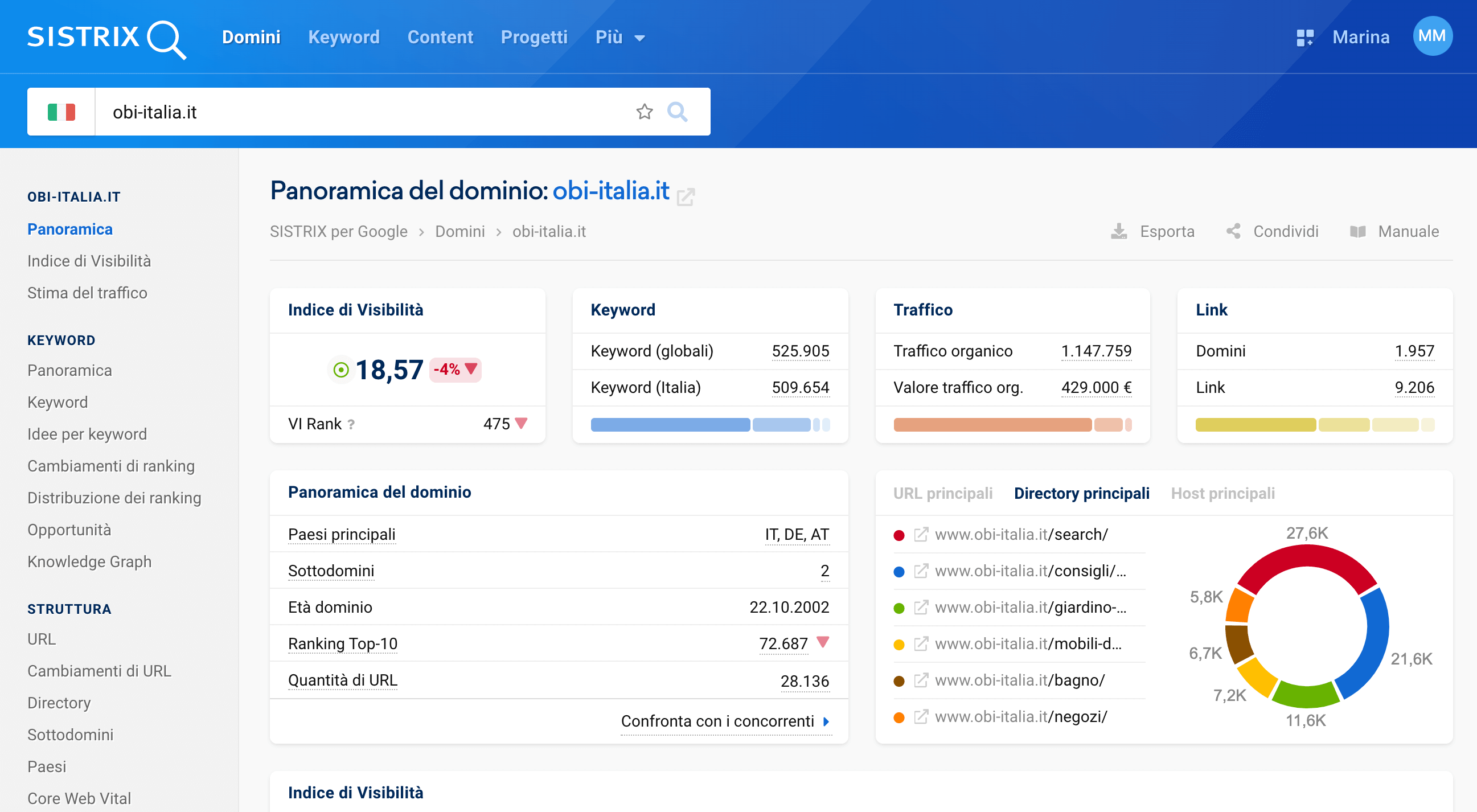Click SISTRIX per Google breadcrumb
This screenshot has height=812, width=1477.
click(339, 232)
